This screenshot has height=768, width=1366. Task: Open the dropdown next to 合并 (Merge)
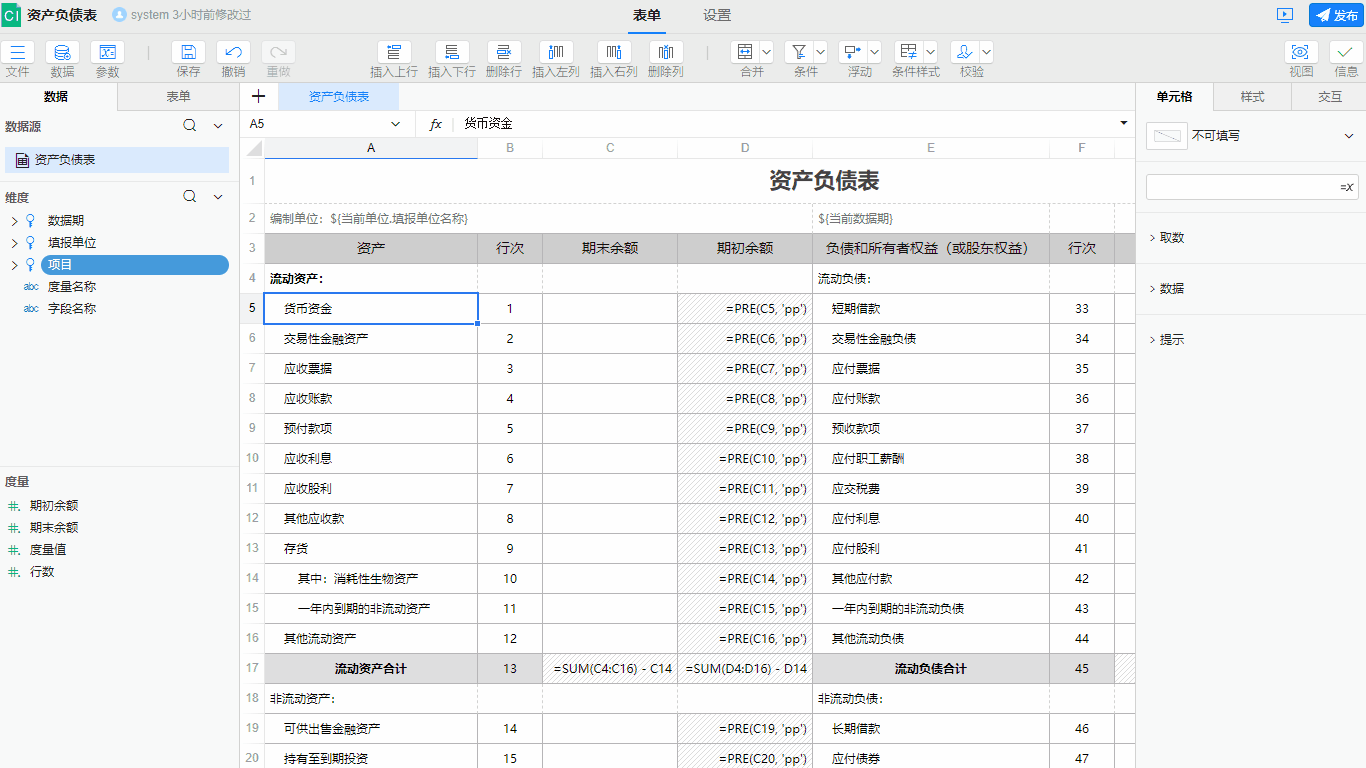coord(767,50)
